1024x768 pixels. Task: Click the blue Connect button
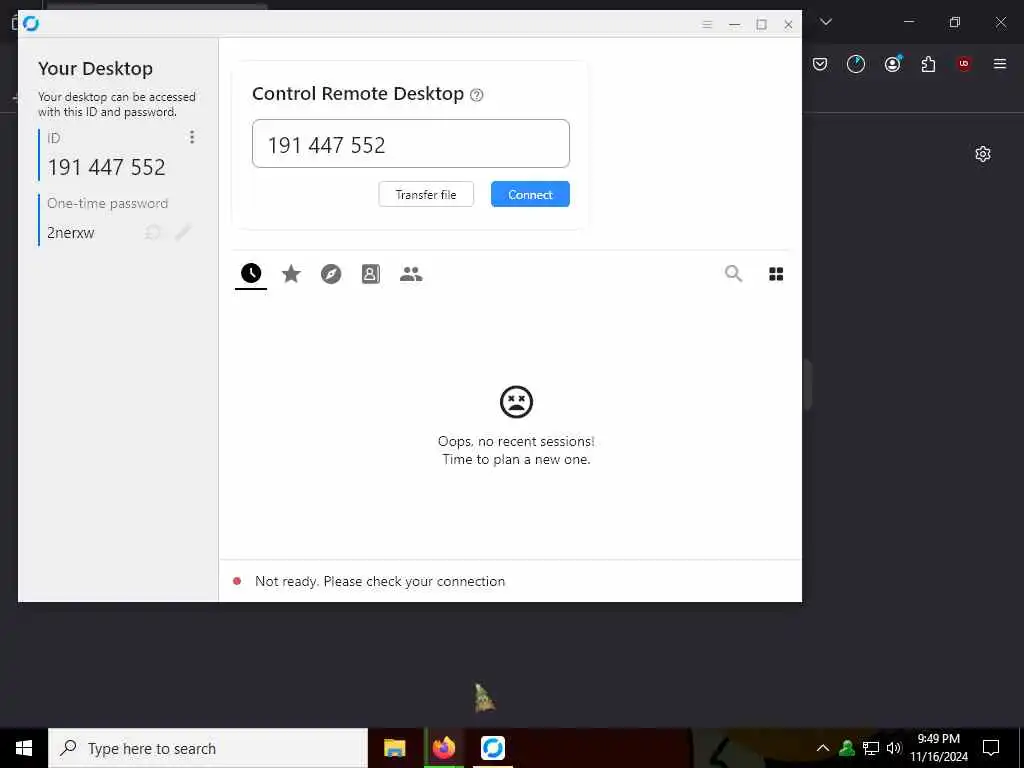530,195
